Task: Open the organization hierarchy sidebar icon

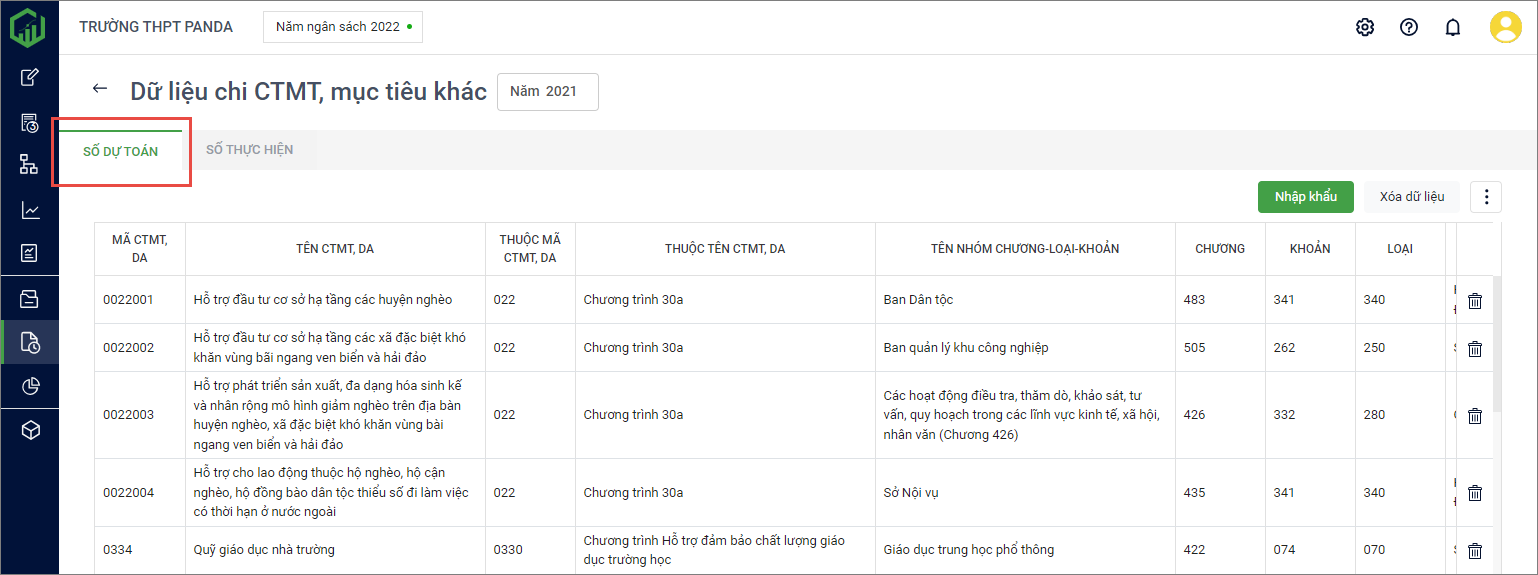Action: [30, 165]
